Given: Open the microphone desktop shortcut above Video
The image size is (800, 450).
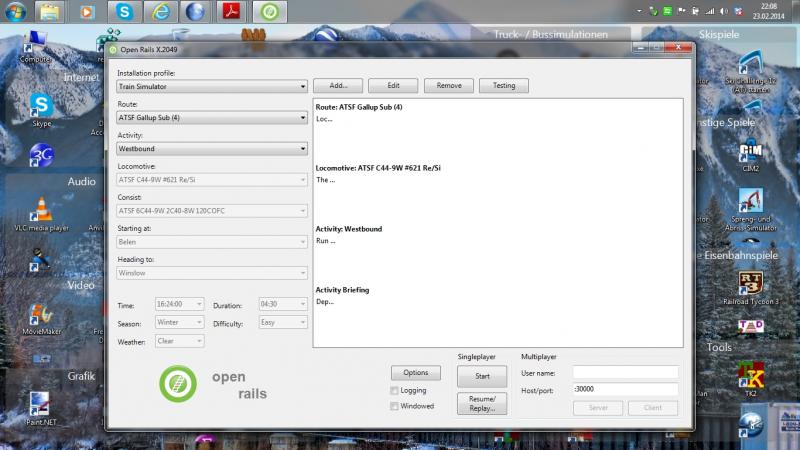Looking at the screenshot, I should (39, 260).
